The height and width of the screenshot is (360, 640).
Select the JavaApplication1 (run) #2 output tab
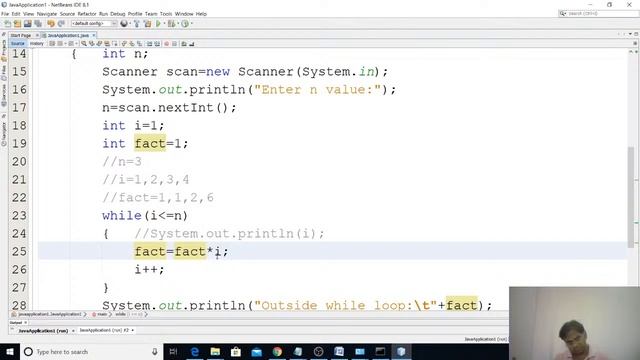[x=104, y=330]
